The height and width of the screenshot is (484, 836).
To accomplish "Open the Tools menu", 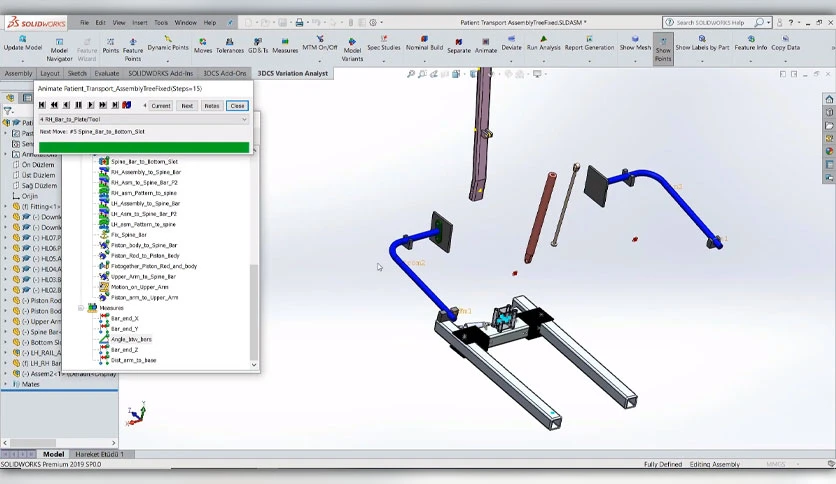I will (161, 22).
